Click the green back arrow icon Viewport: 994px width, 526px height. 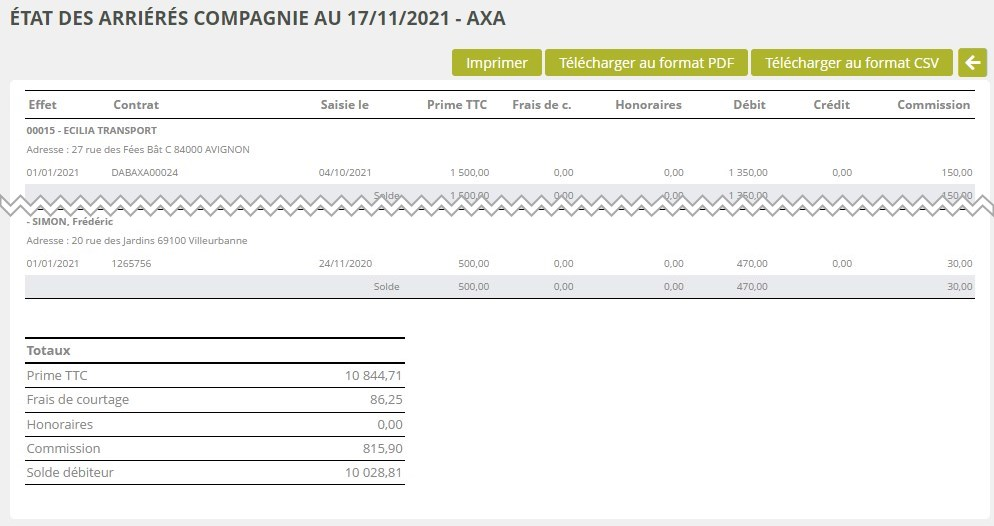tap(971, 62)
